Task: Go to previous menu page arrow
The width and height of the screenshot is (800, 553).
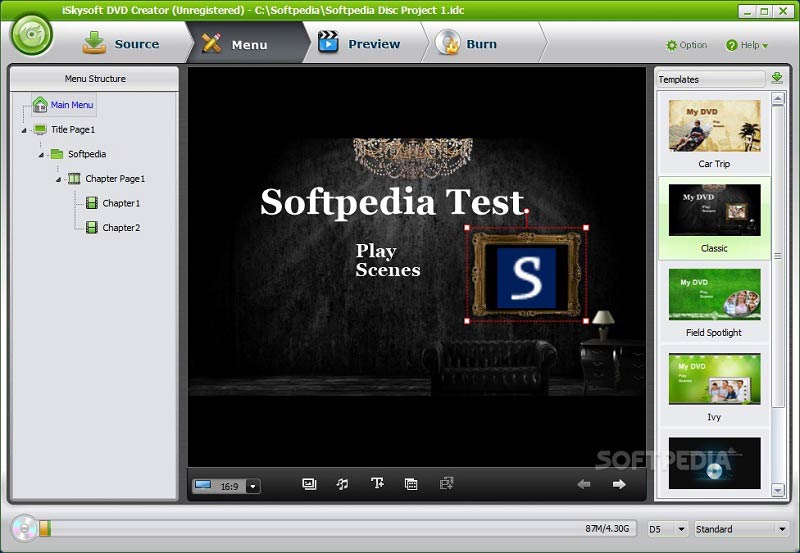Action: pyautogui.click(x=584, y=484)
